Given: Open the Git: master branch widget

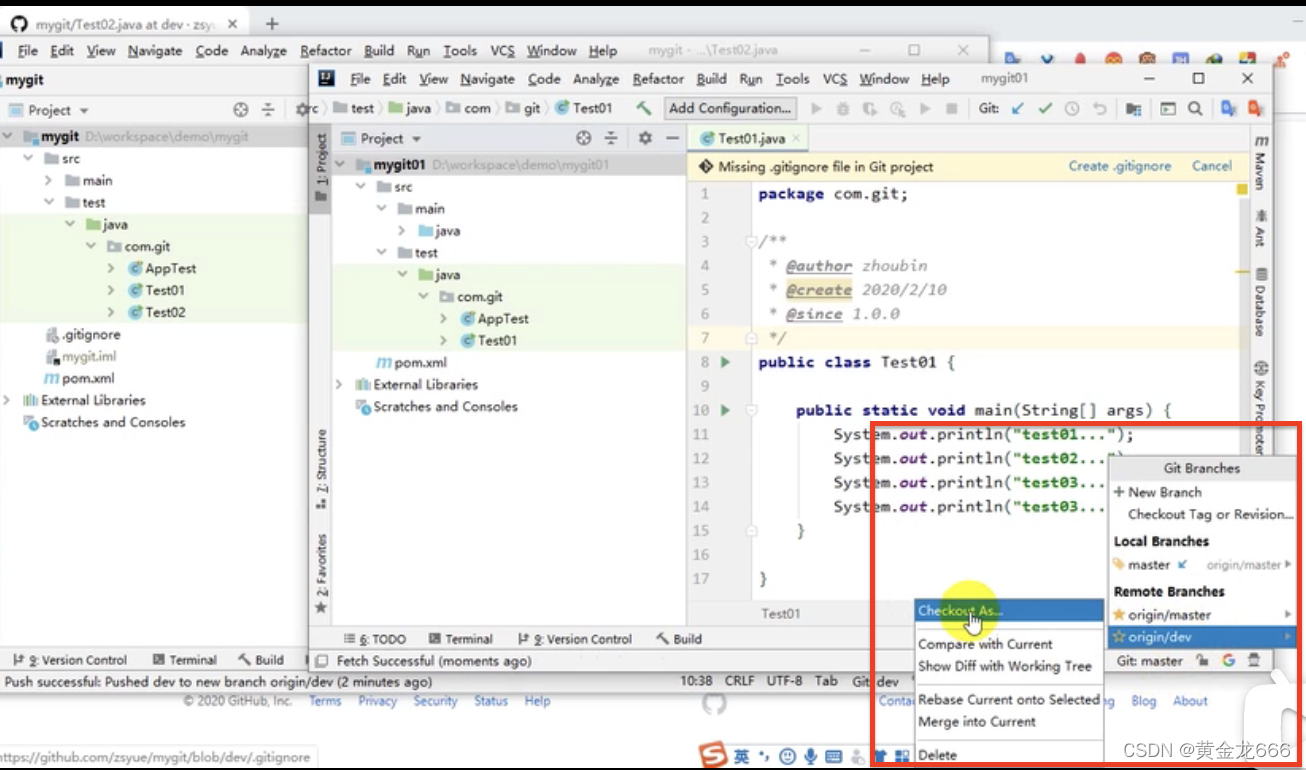Looking at the screenshot, I should pyautogui.click(x=1150, y=661).
